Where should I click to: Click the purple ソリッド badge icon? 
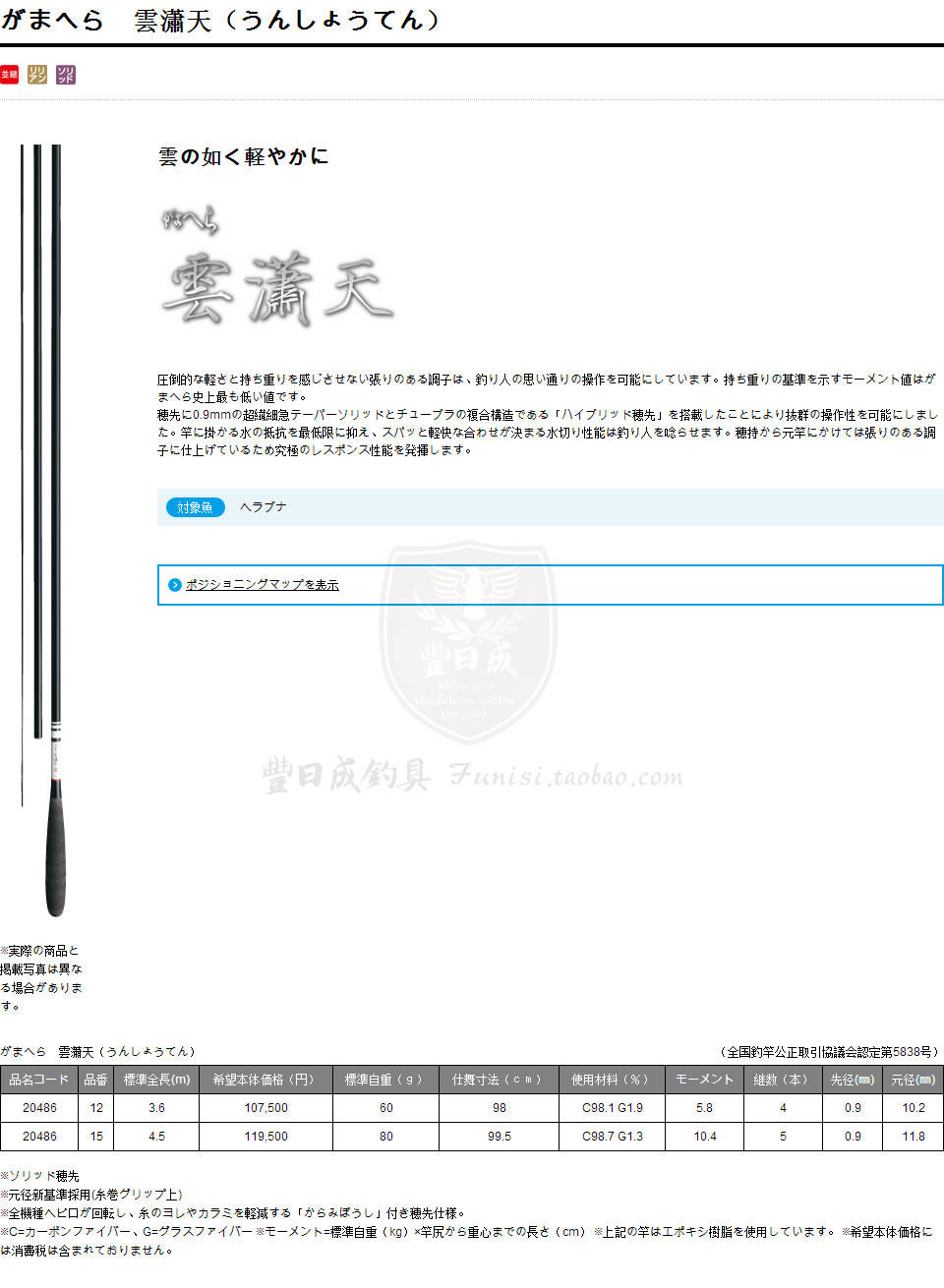coord(66,75)
